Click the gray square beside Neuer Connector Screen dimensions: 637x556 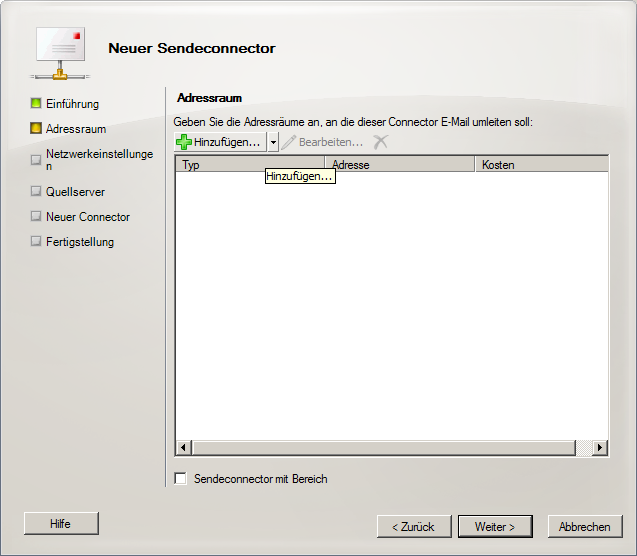(x=36, y=216)
